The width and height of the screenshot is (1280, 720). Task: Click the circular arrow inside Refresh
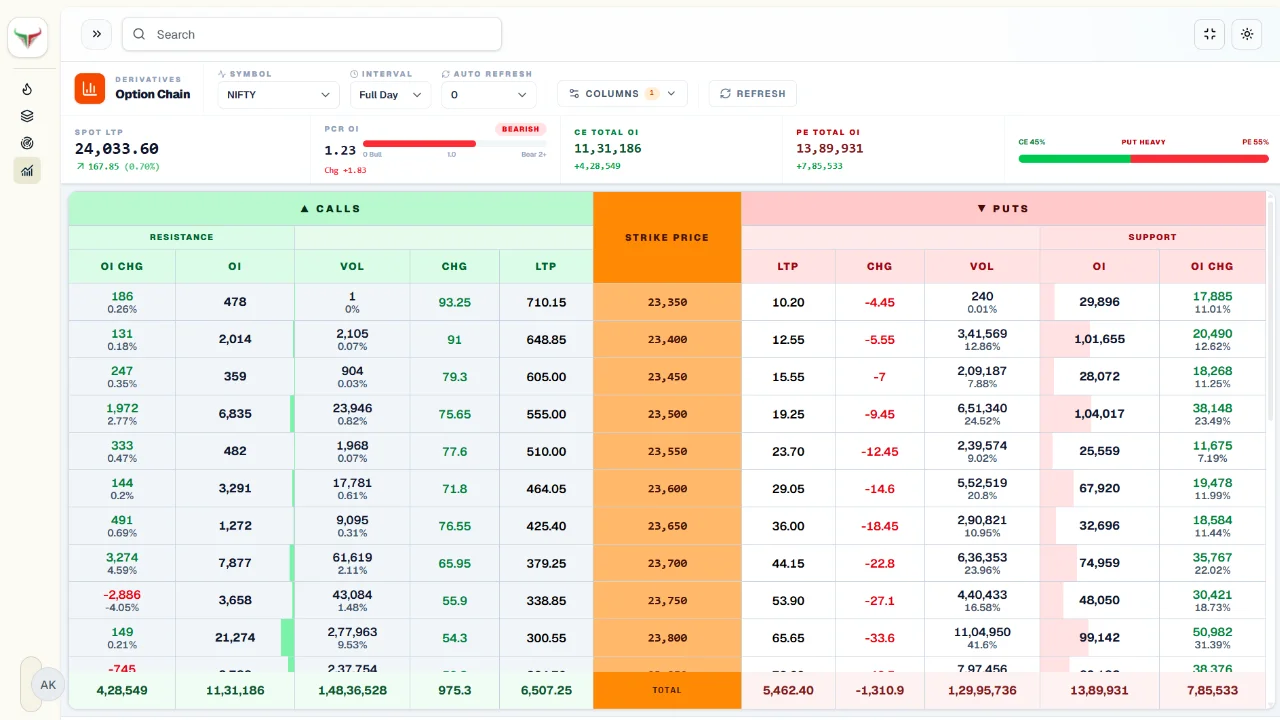point(725,94)
